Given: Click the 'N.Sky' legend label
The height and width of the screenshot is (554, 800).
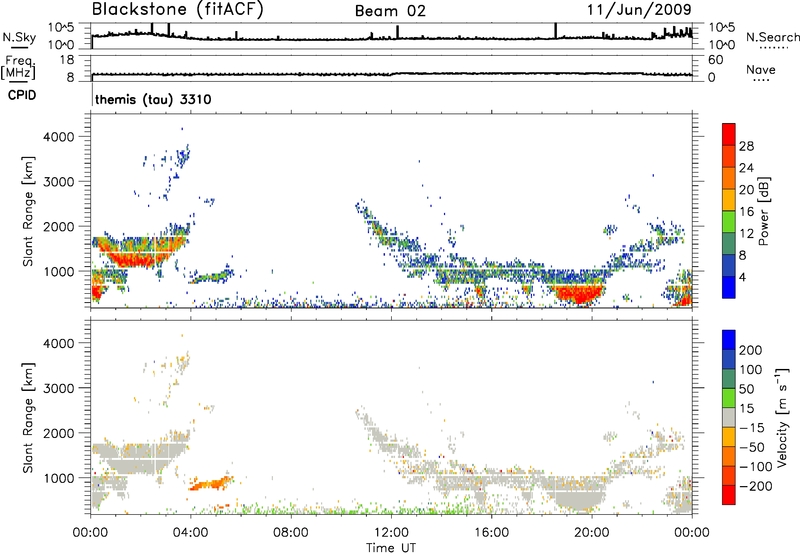Looking at the screenshot, I should coord(19,37).
